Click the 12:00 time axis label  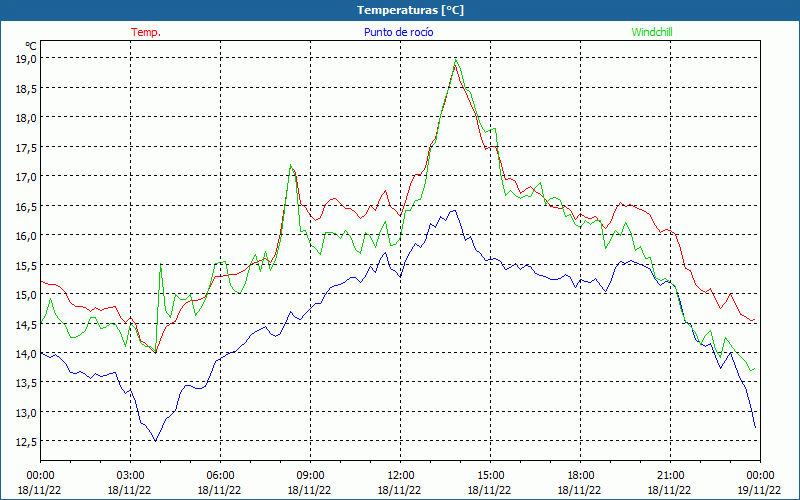[x=401, y=476]
